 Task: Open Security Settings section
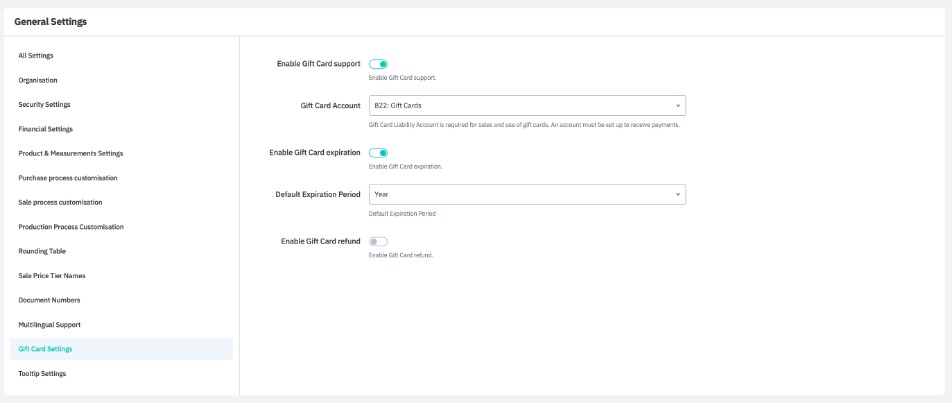(x=44, y=104)
